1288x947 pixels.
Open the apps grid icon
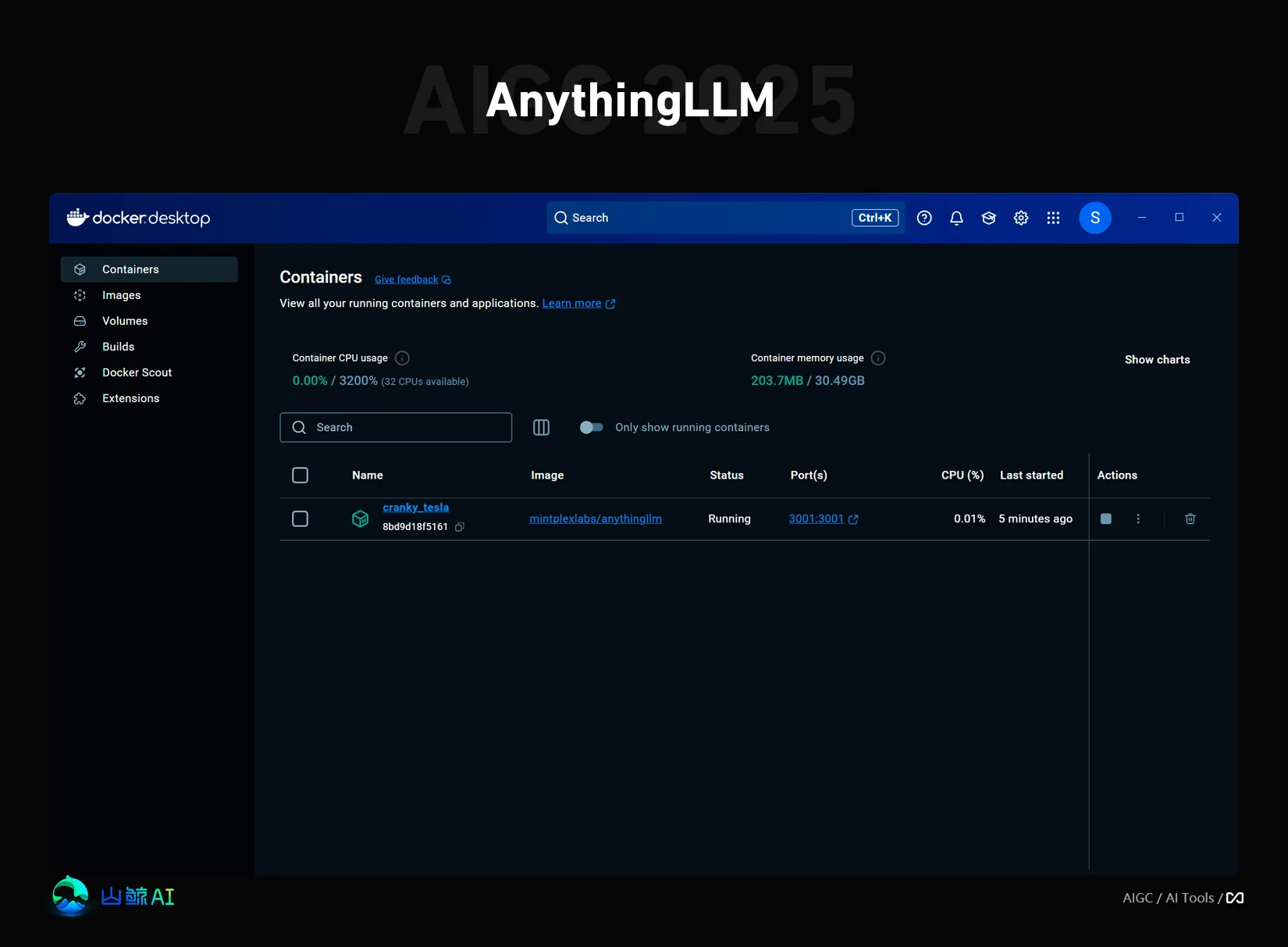(1053, 218)
